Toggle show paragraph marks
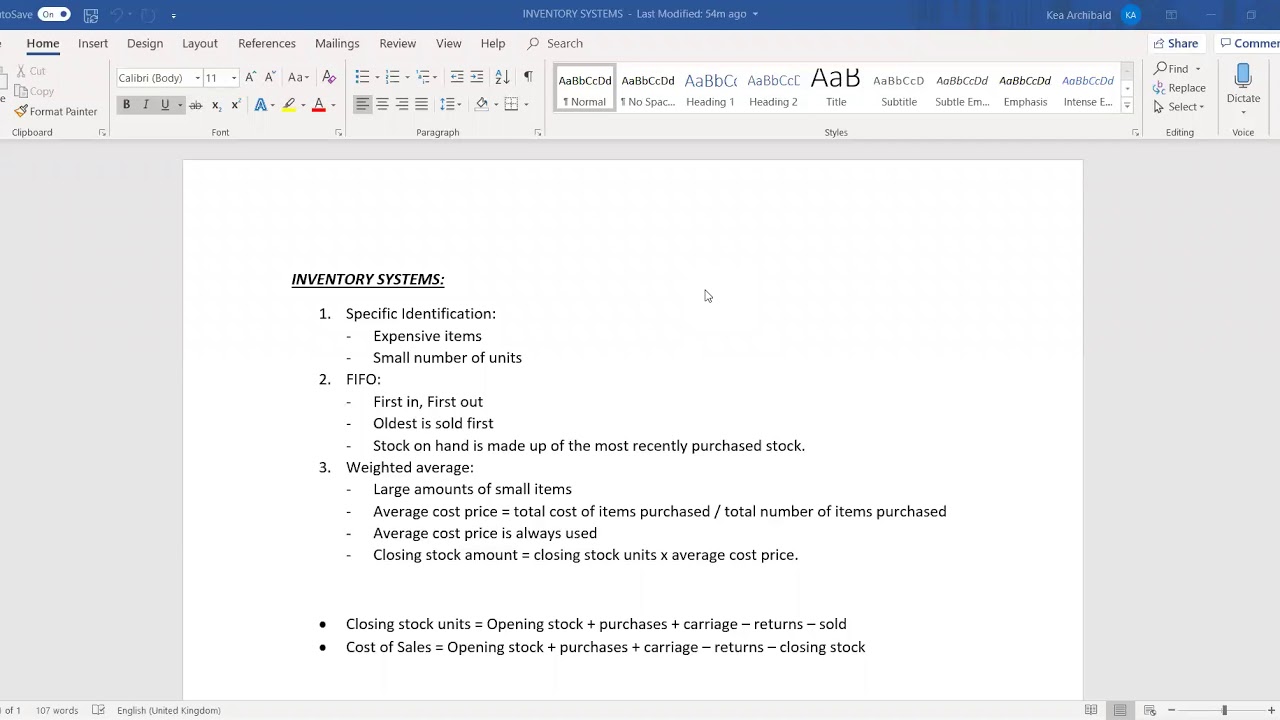Viewport: 1280px width, 720px height. [x=528, y=77]
